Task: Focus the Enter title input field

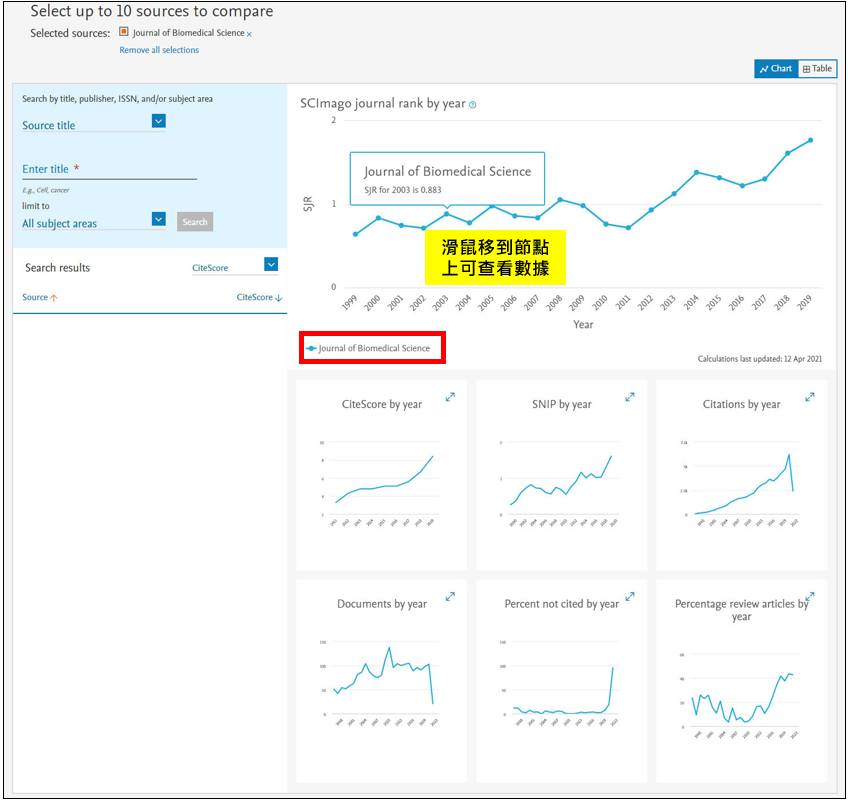Action: pos(109,169)
